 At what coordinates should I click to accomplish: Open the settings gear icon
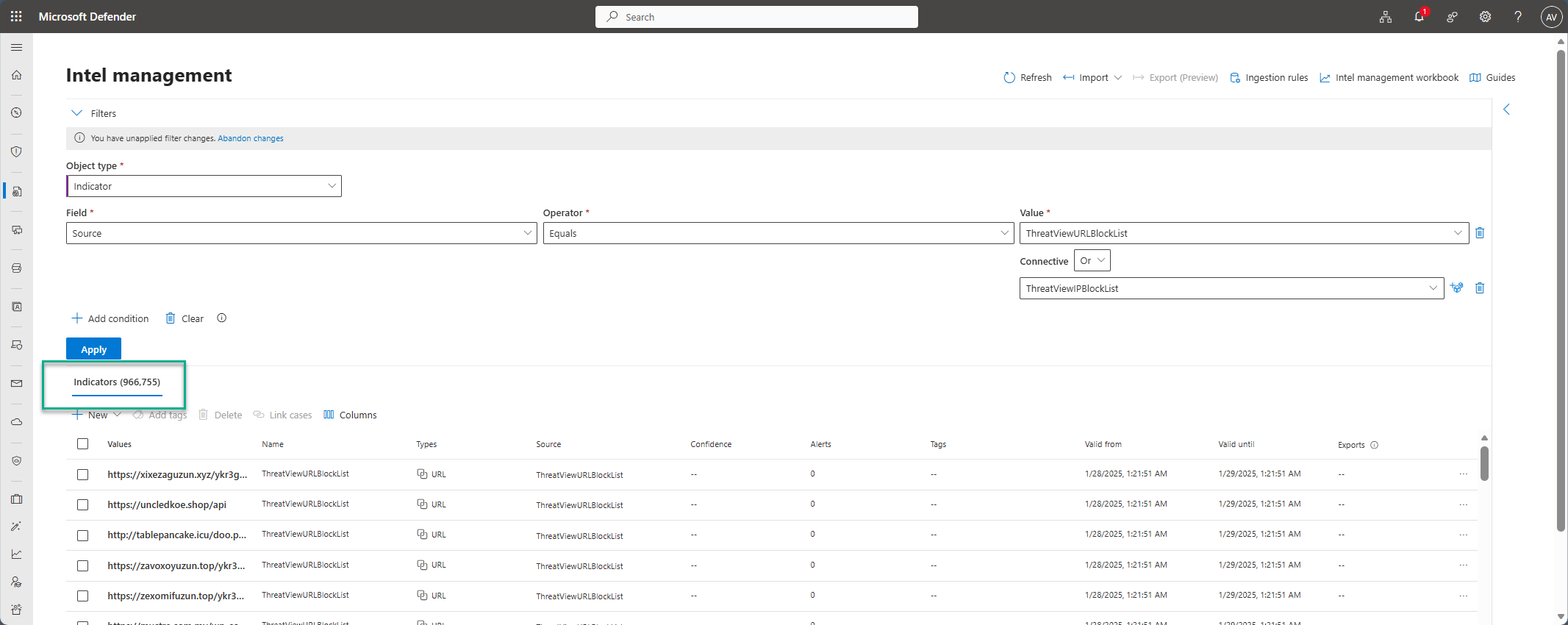pyautogui.click(x=1485, y=17)
